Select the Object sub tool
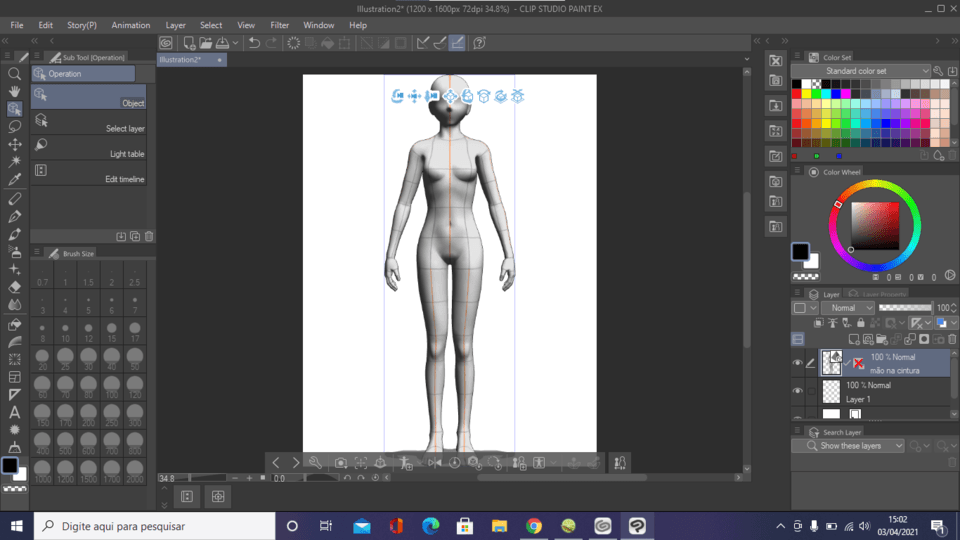Screen dimensions: 960x540 [x=89, y=97]
